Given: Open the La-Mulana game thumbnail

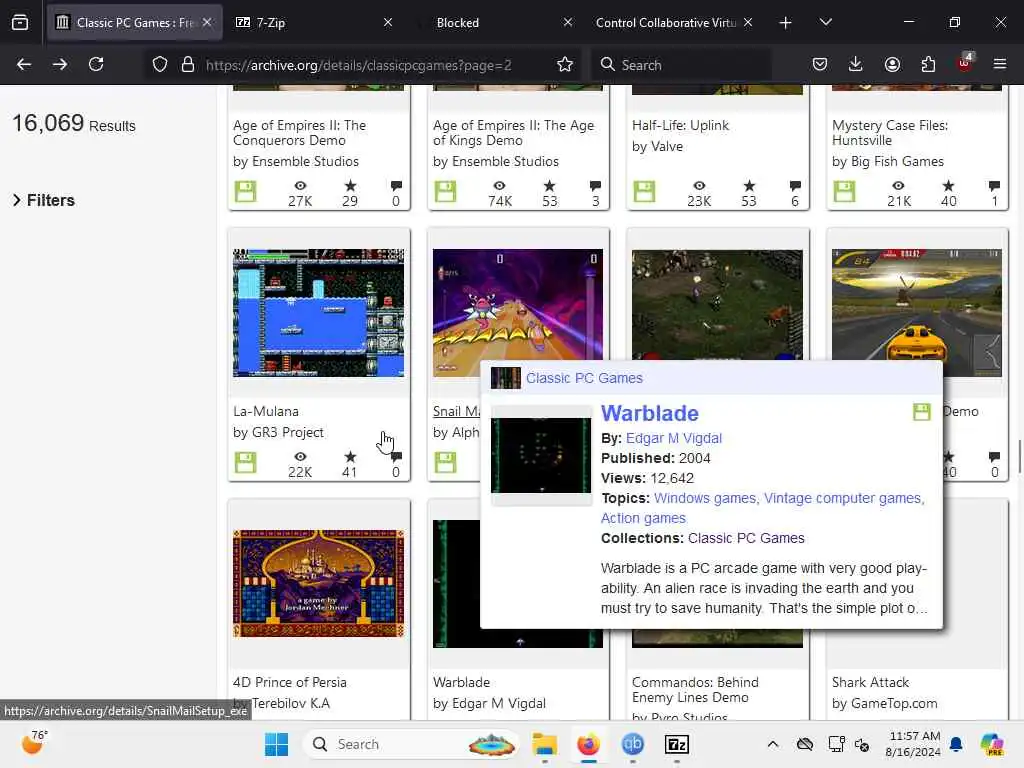Looking at the screenshot, I should coord(319,313).
